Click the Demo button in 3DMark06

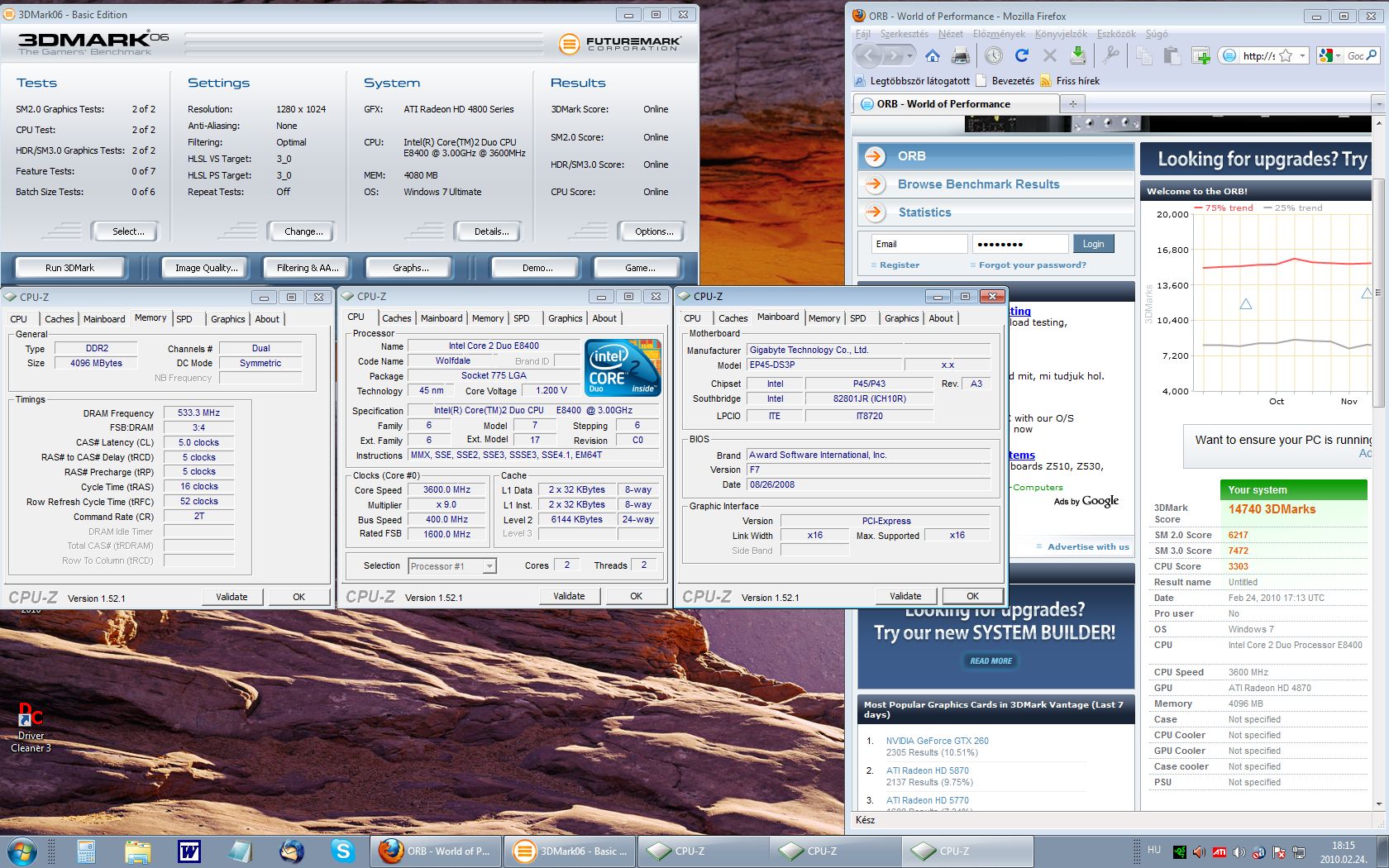pos(537,268)
